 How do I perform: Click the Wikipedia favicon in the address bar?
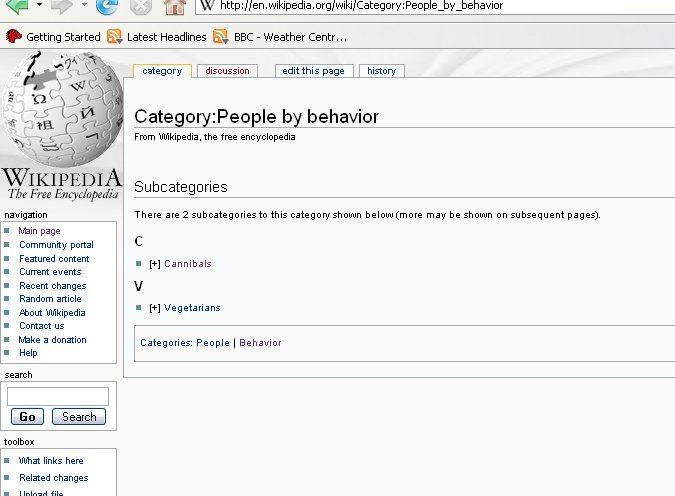pos(207,5)
